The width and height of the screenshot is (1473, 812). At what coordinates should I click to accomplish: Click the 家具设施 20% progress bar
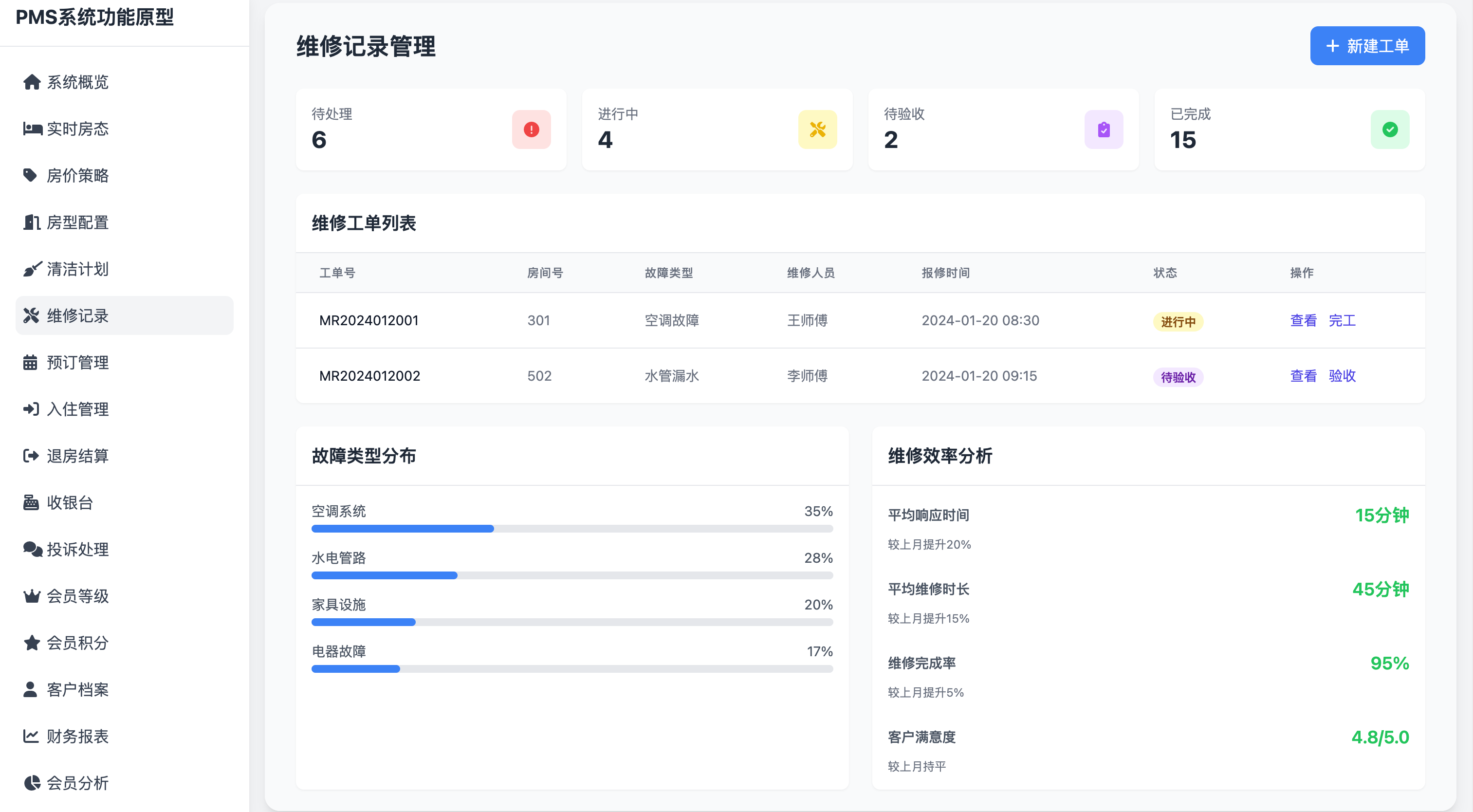[x=572, y=622]
